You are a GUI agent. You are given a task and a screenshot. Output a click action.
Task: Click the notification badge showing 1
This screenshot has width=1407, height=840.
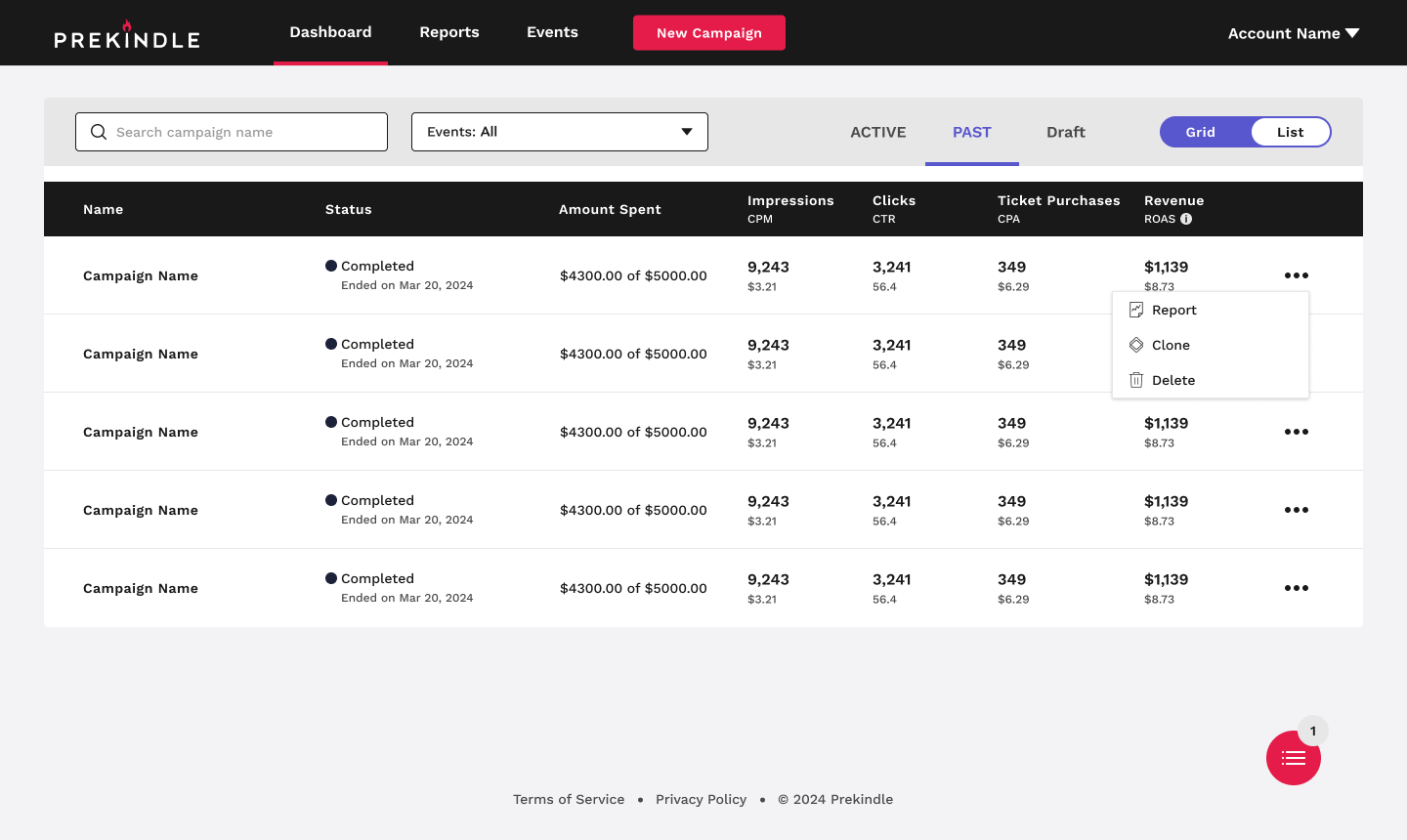[x=1312, y=730]
